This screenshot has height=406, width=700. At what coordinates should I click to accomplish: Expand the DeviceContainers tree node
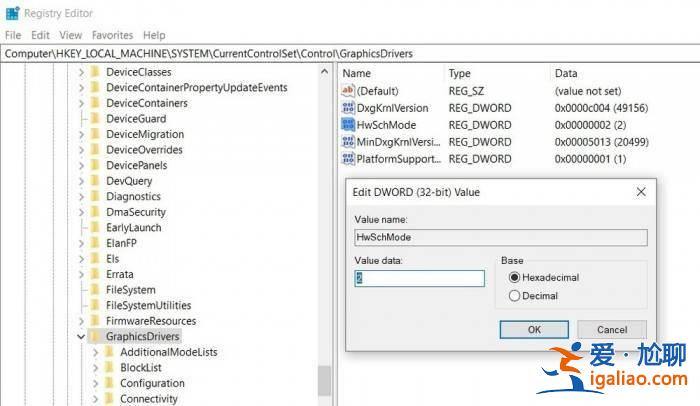pos(81,103)
